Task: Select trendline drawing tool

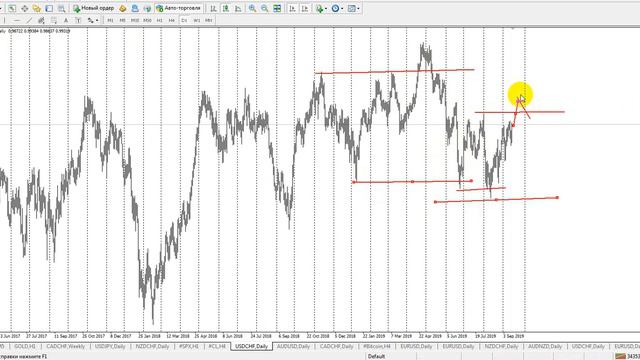Action: [x=29, y=20]
